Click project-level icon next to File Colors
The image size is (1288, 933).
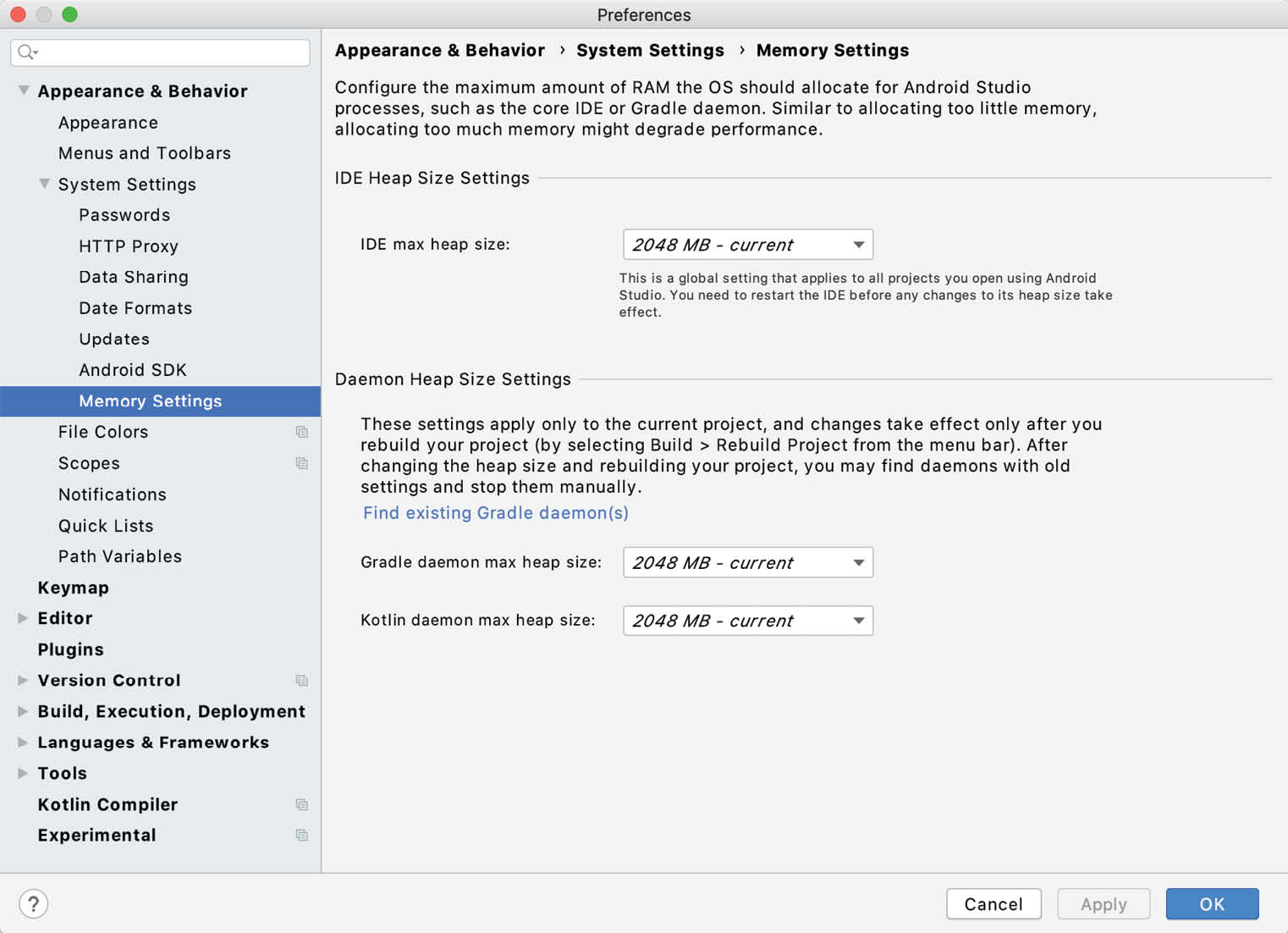(x=301, y=432)
